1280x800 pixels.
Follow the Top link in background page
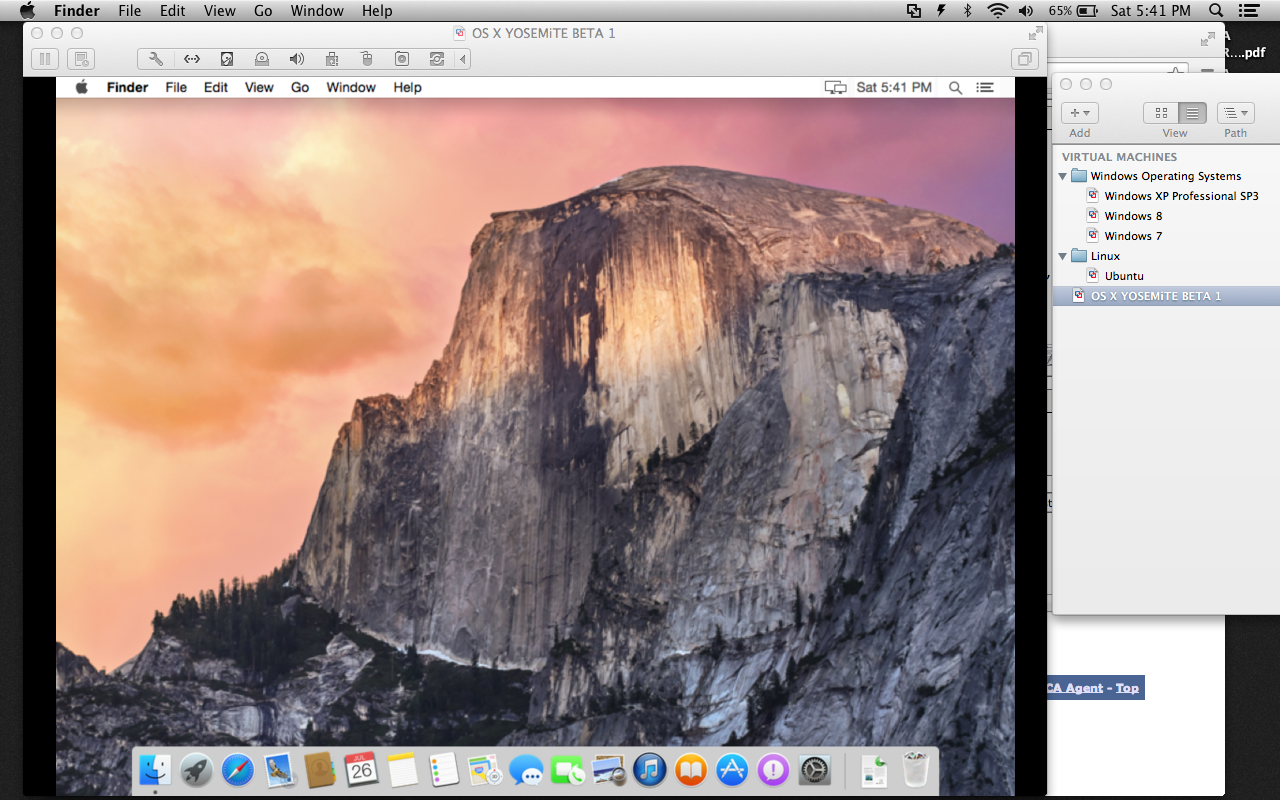tap(1127, 688)
